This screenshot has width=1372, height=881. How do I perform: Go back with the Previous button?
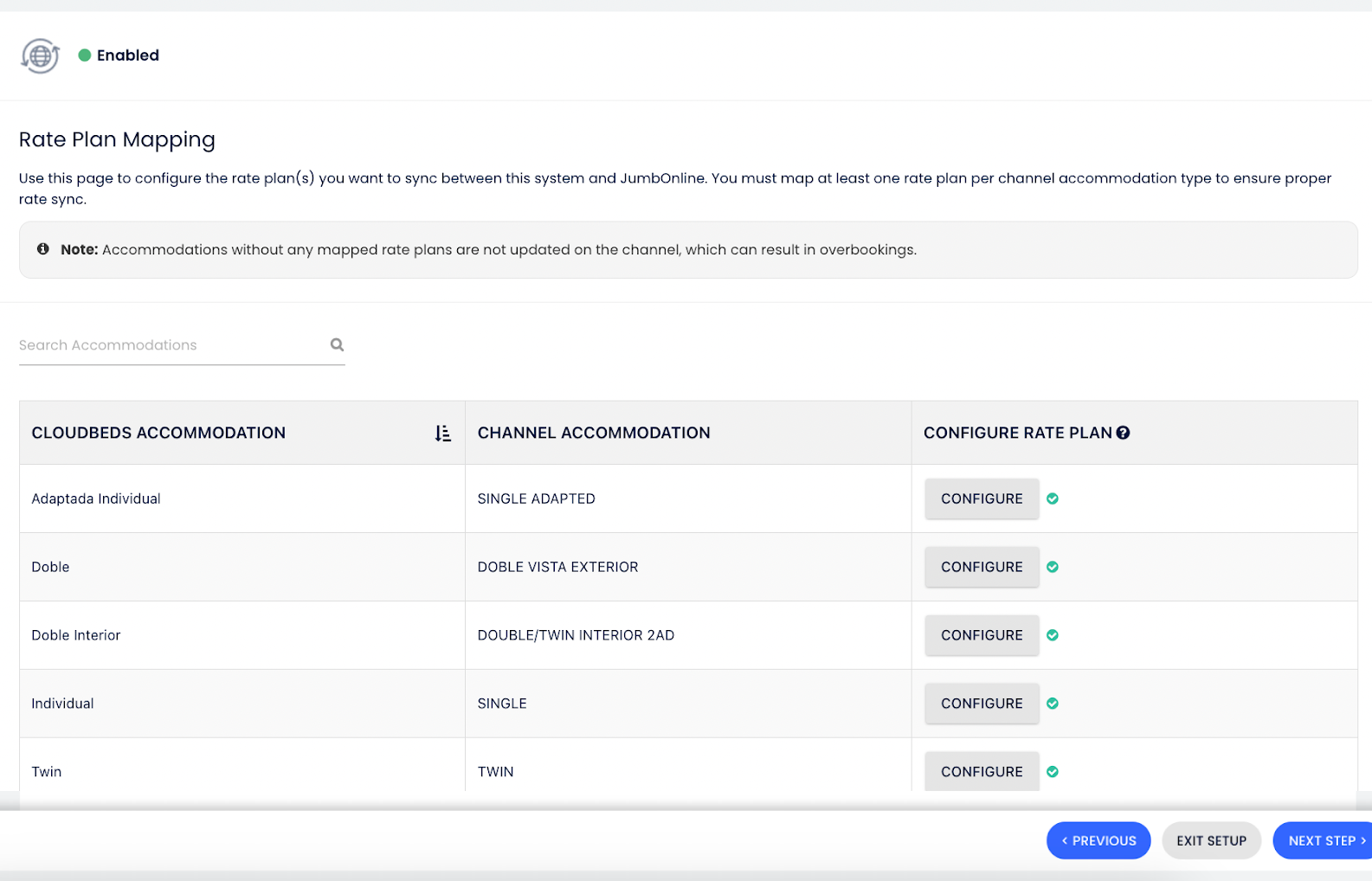click(x=1098, y=840)
